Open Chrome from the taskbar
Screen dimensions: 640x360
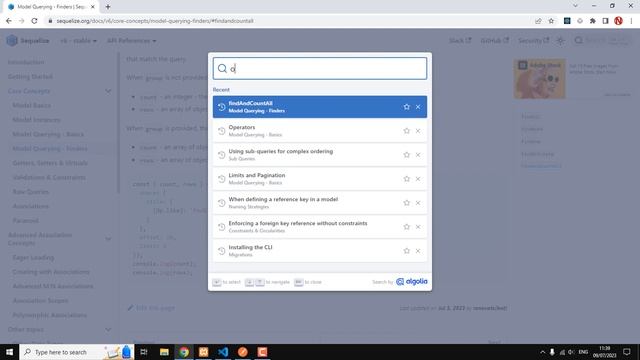(x=184, y=352)
